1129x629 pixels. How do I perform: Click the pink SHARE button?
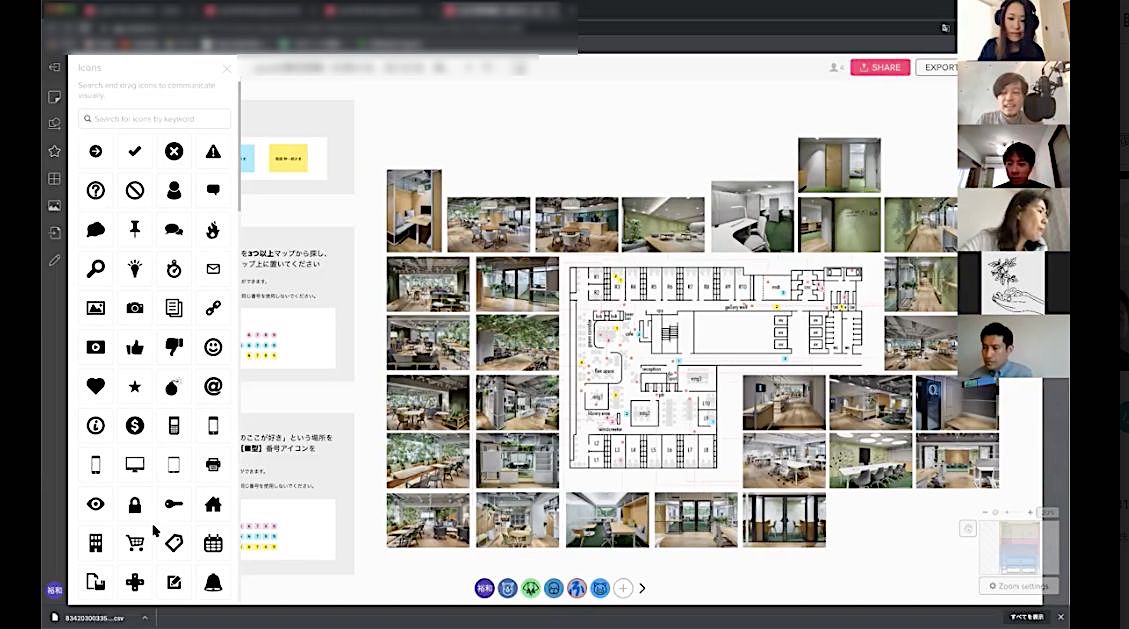point(880,67)
